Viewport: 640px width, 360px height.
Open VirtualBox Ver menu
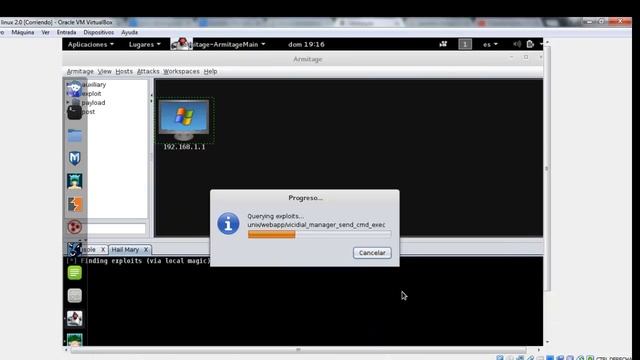click(45, 32)
